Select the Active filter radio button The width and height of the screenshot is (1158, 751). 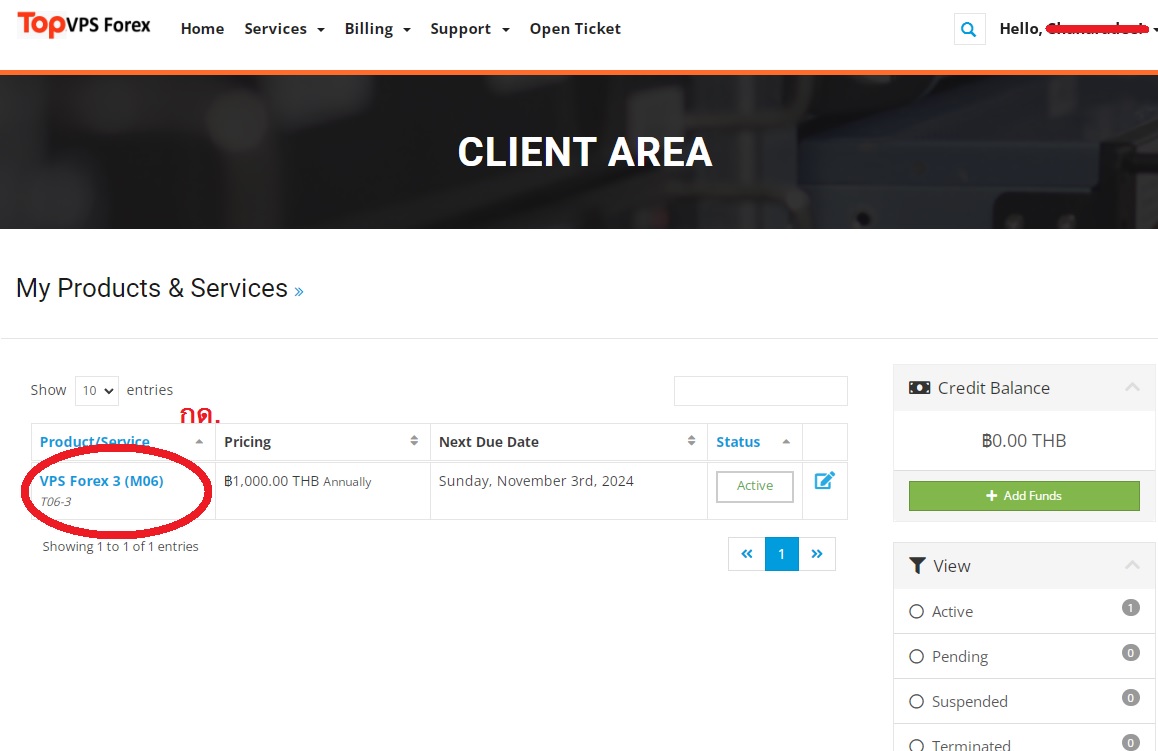point(917,611)
